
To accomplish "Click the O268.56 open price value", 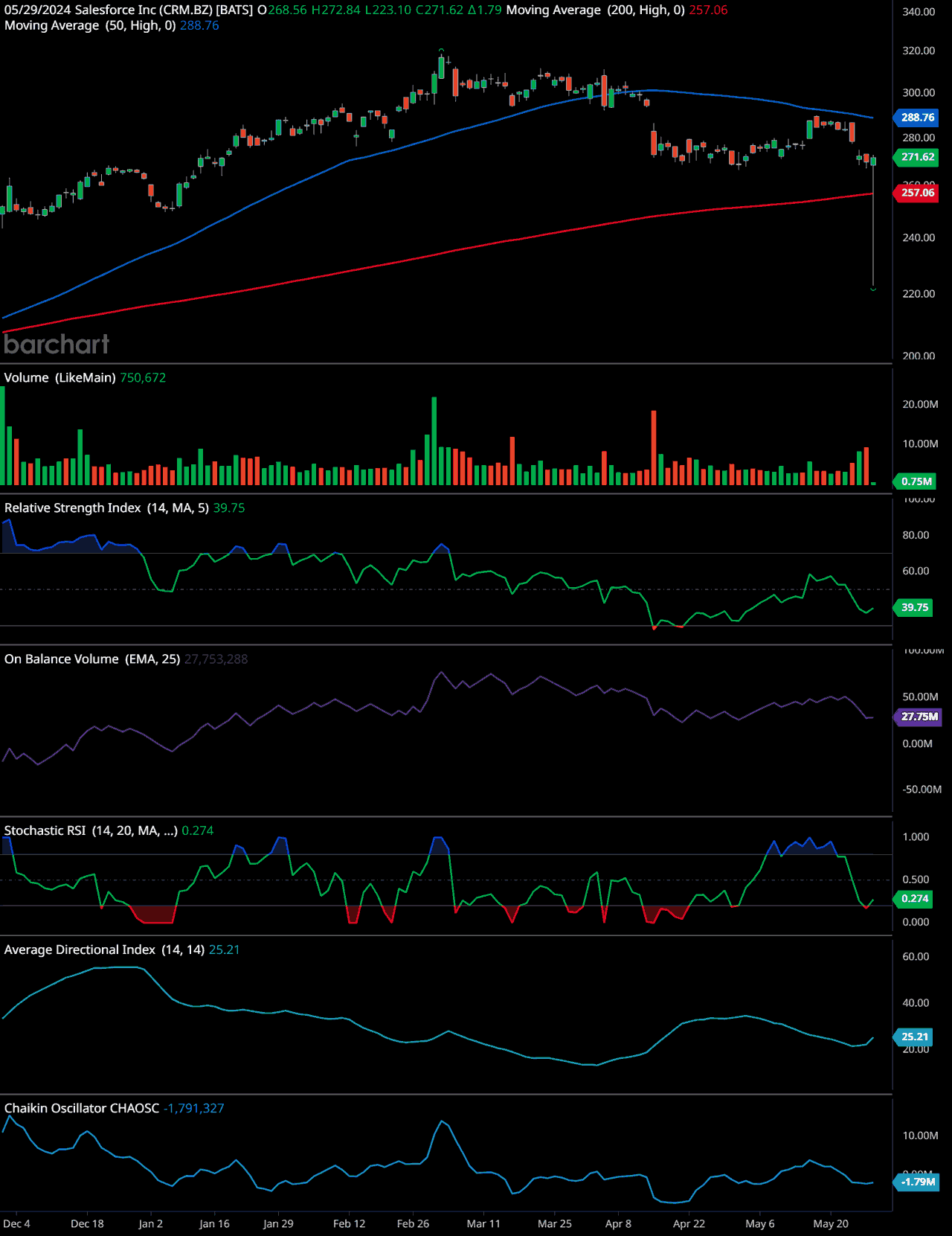I will coord(282,10).
